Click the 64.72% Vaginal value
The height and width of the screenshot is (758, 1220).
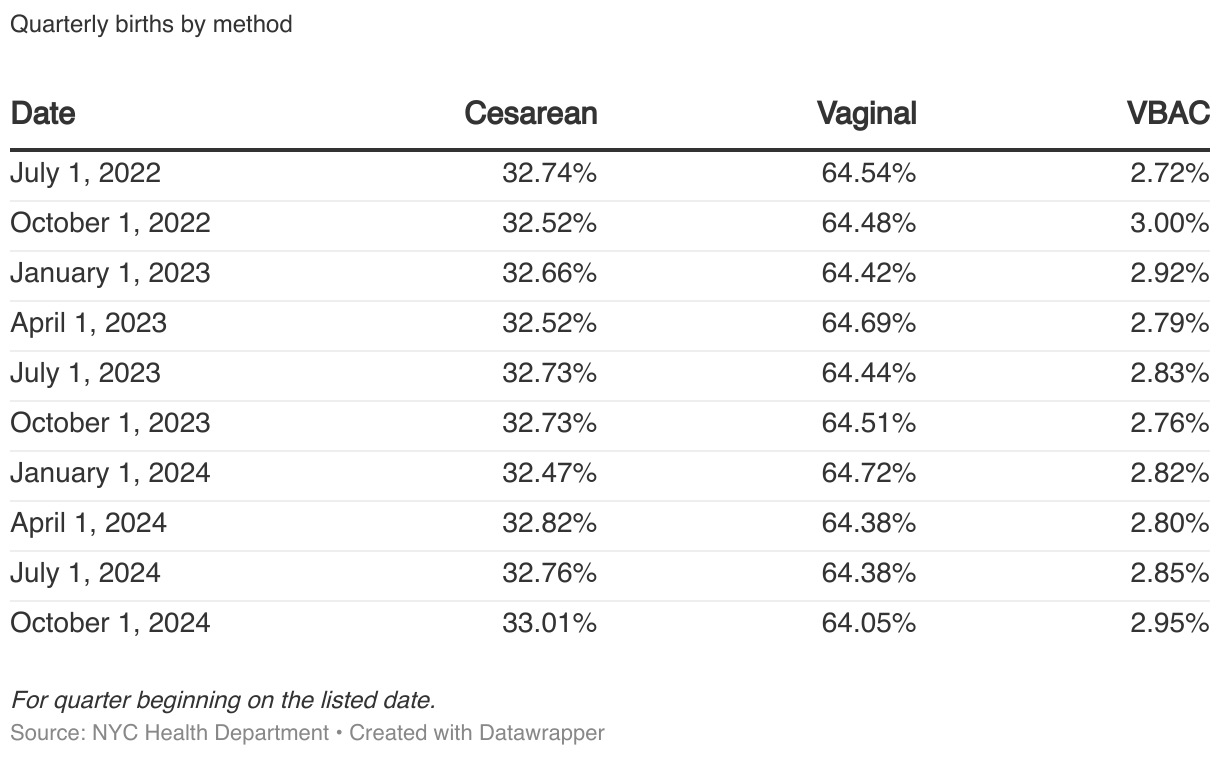tap(868, 473)
